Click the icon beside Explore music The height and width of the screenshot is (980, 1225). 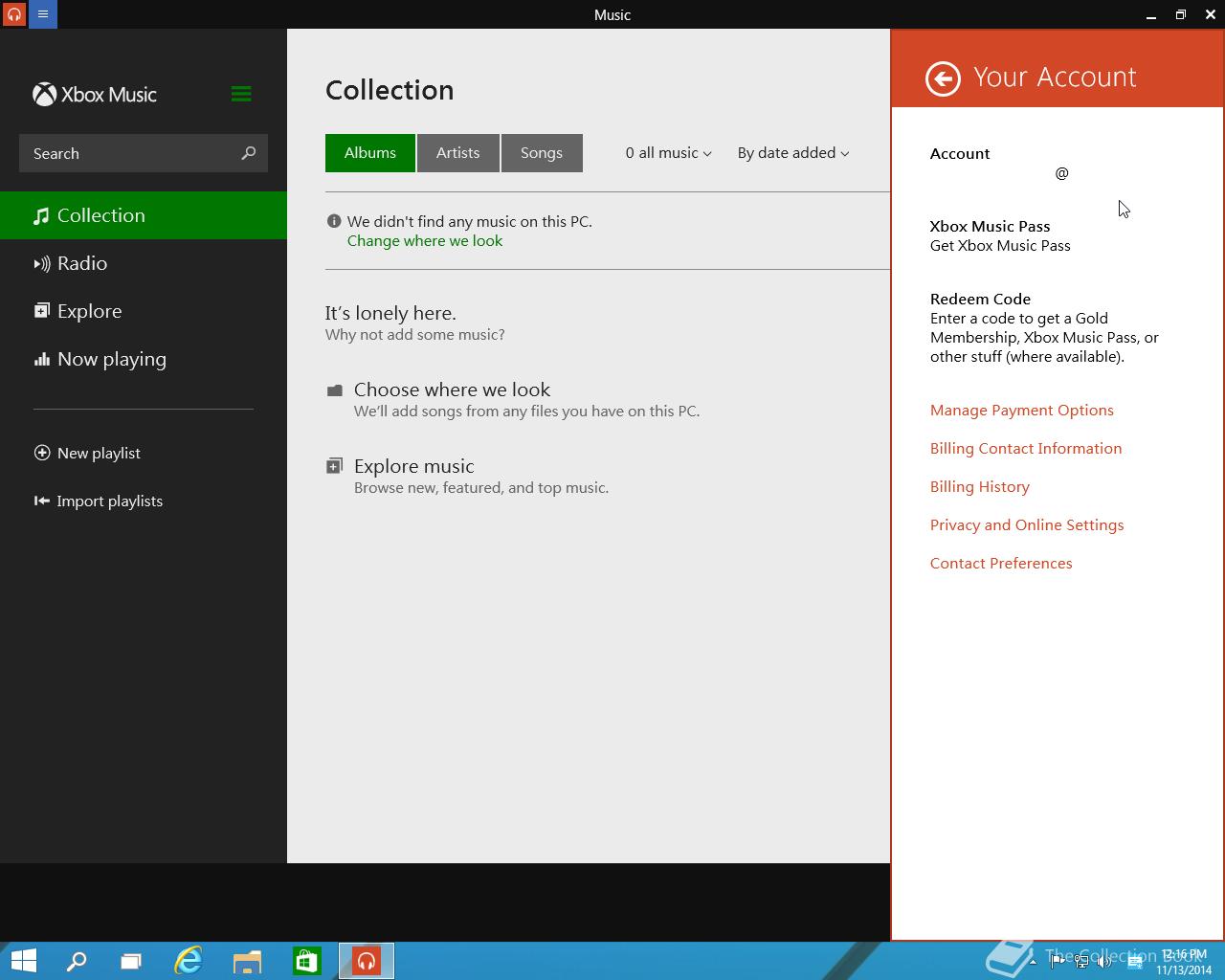pyautogui.click(x=334, y=466)
